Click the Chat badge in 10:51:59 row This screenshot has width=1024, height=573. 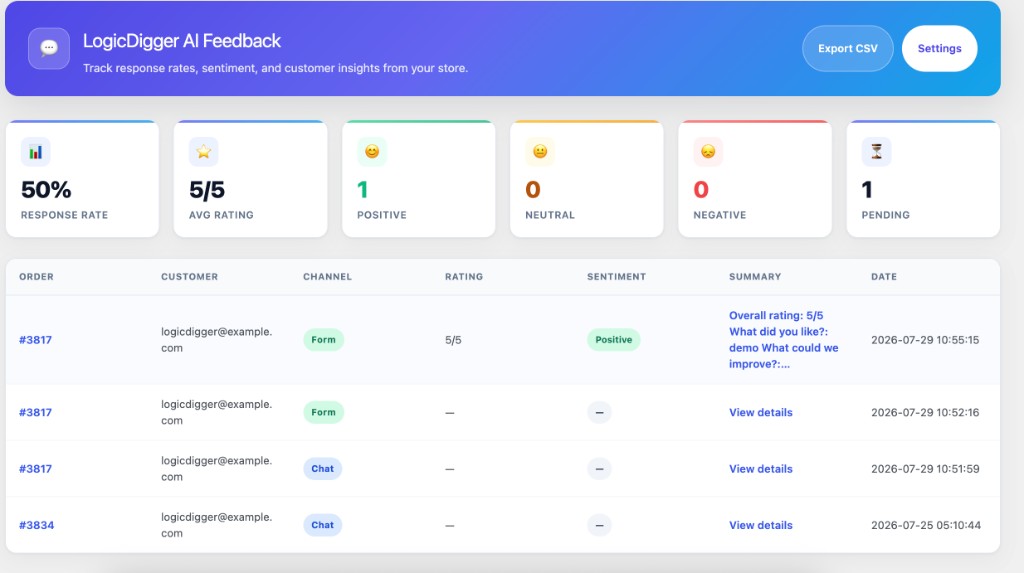pyautogui.click(x=323, y=468)
